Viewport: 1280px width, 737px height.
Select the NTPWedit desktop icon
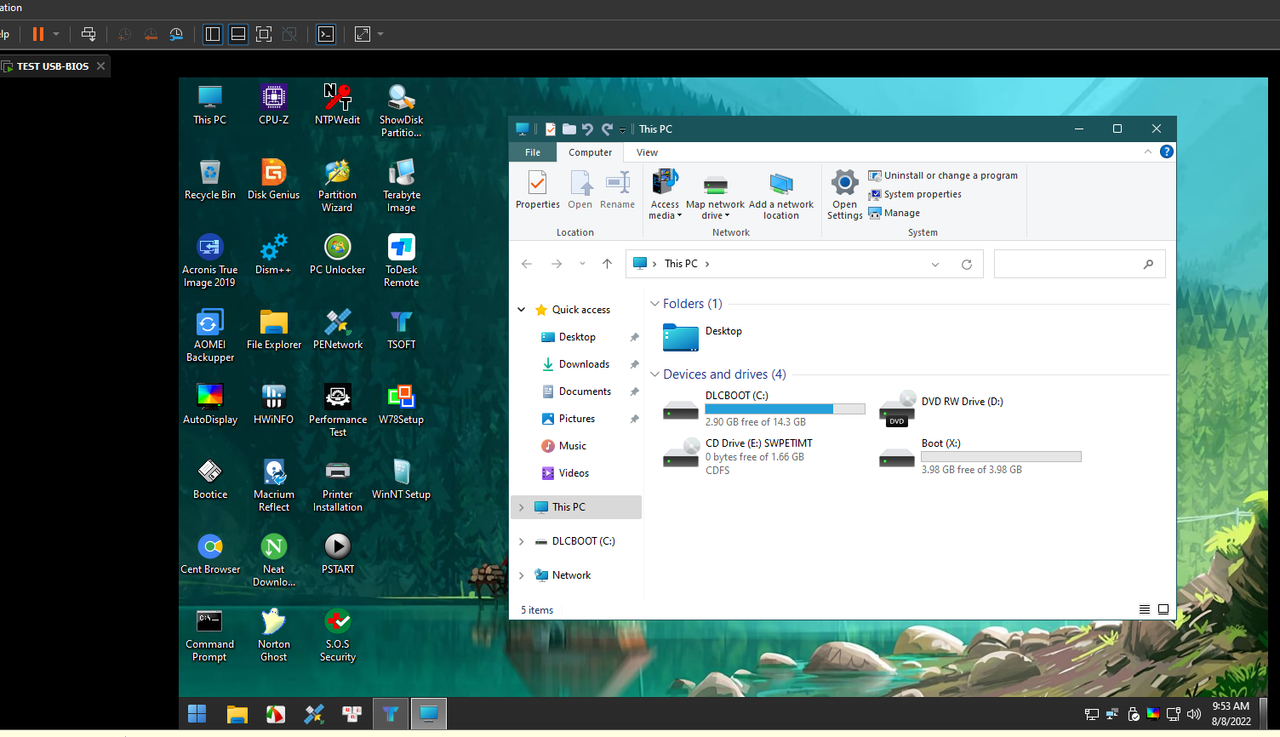tap(337, 104)
